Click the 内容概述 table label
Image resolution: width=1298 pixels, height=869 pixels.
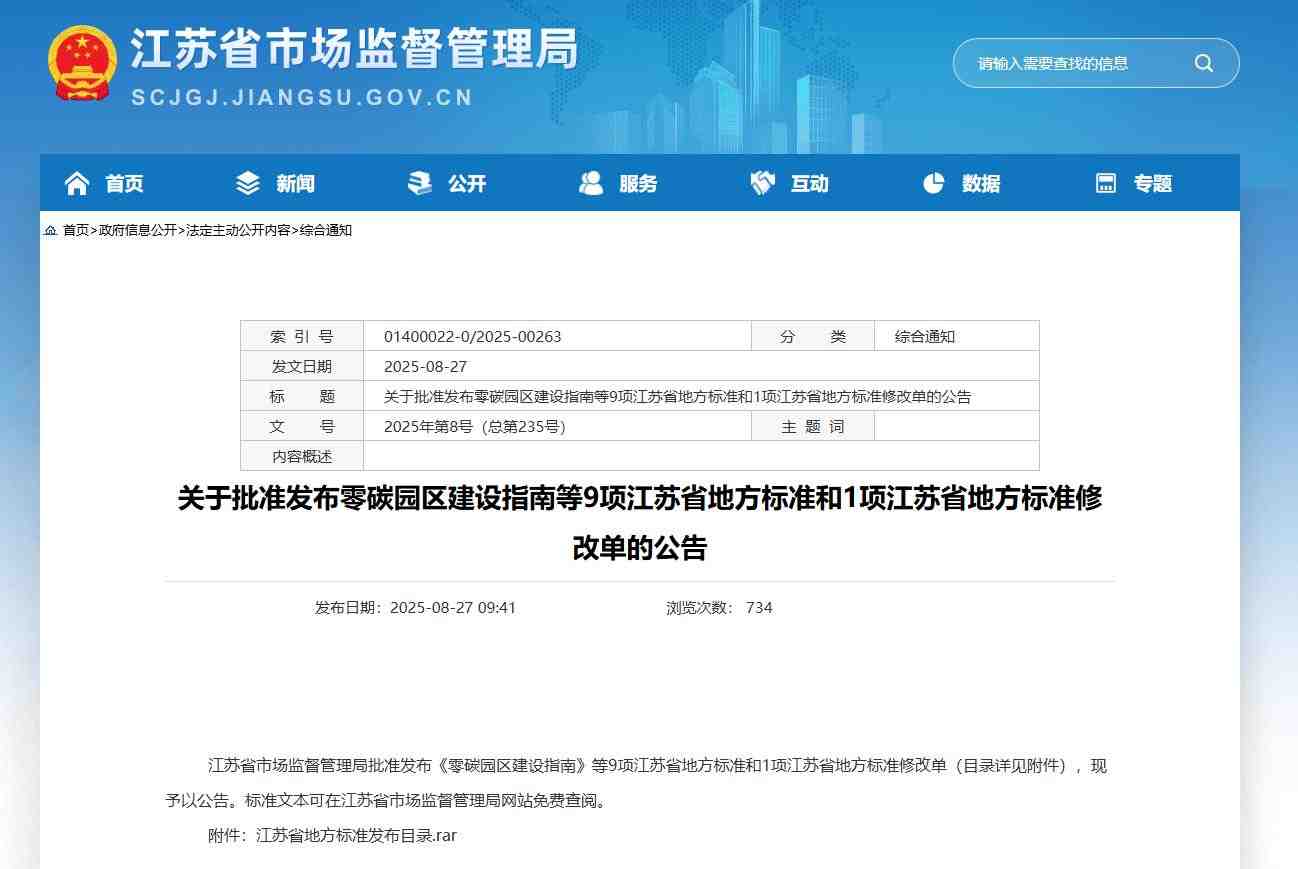302,456
